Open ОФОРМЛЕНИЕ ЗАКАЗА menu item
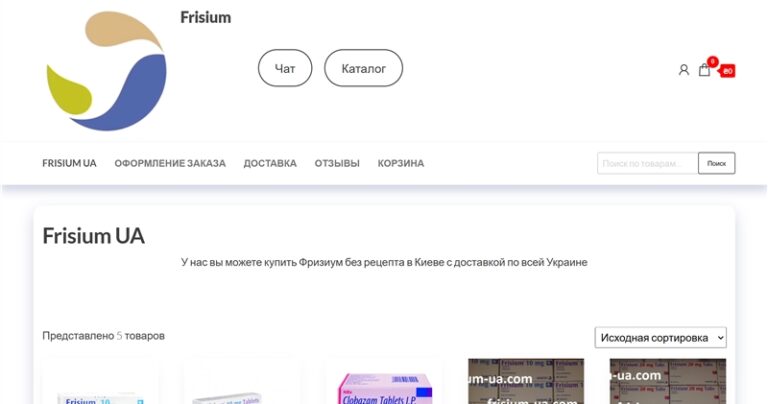Image resolution: width=768 pixels, height=404 pixels. 170,163
